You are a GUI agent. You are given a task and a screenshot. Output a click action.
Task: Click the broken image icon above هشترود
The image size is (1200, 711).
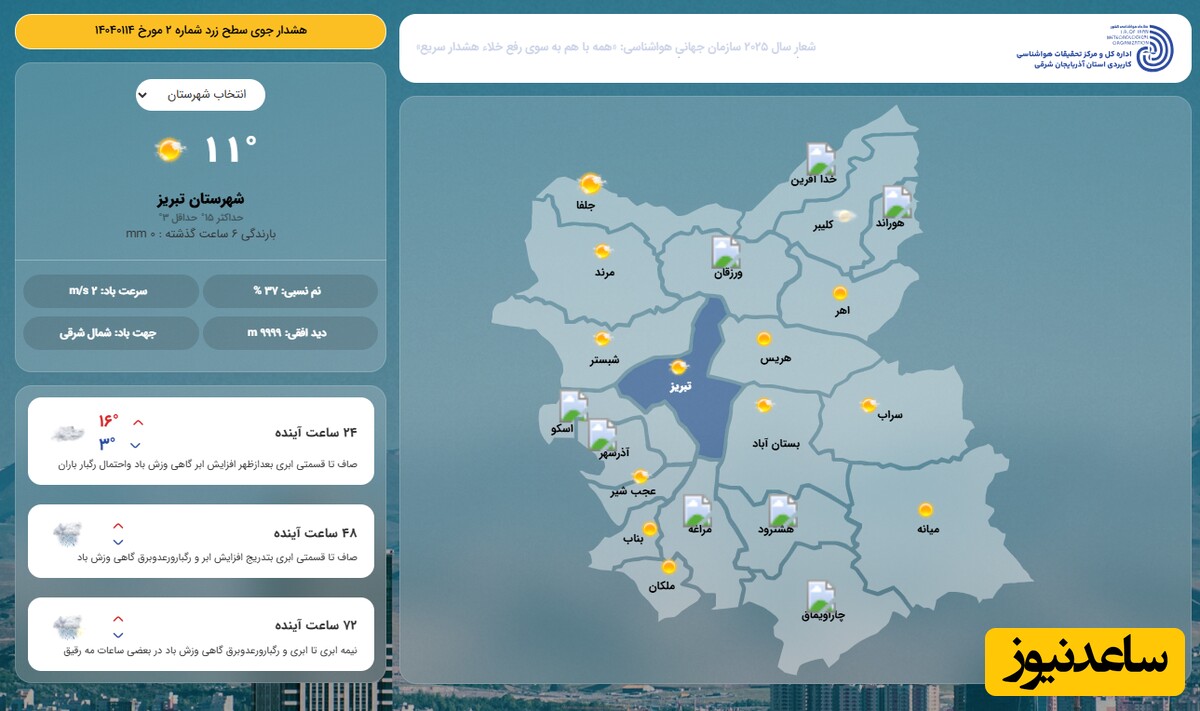[x=783, y=511]
